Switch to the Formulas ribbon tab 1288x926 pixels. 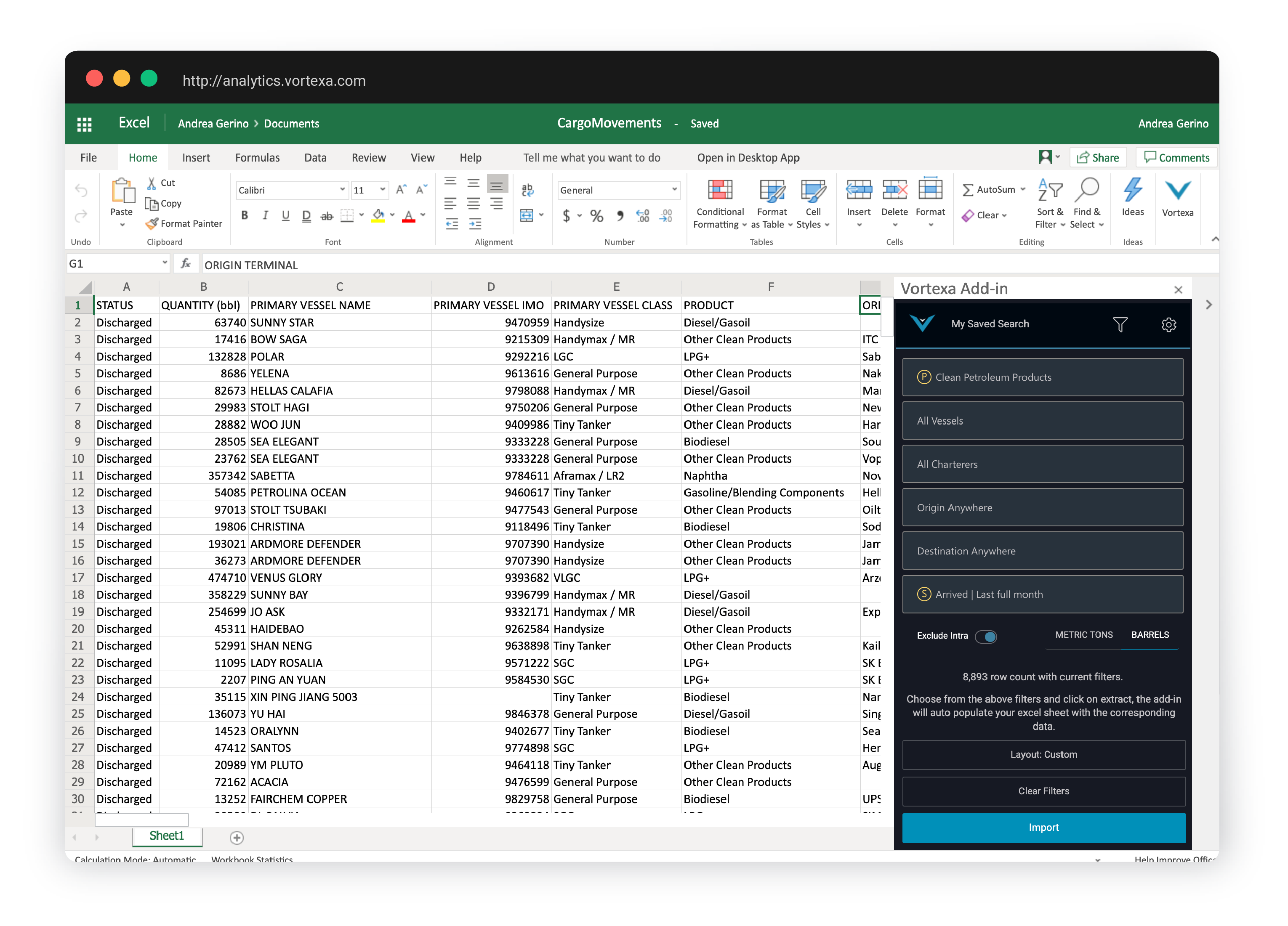pyautogui.click(x=257, y=158)
